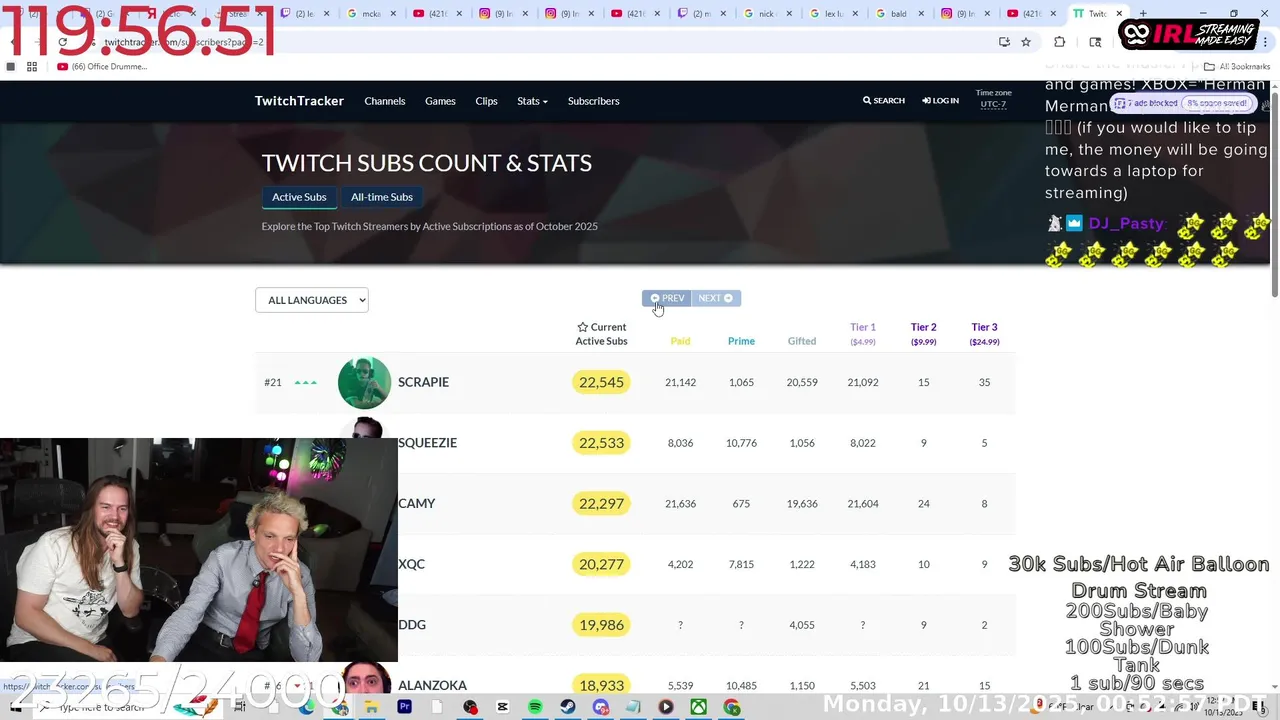Open Adobe Premiere Pro from the taskbar
Viewport: 1280px width, 720px height.
pos(404,707)
